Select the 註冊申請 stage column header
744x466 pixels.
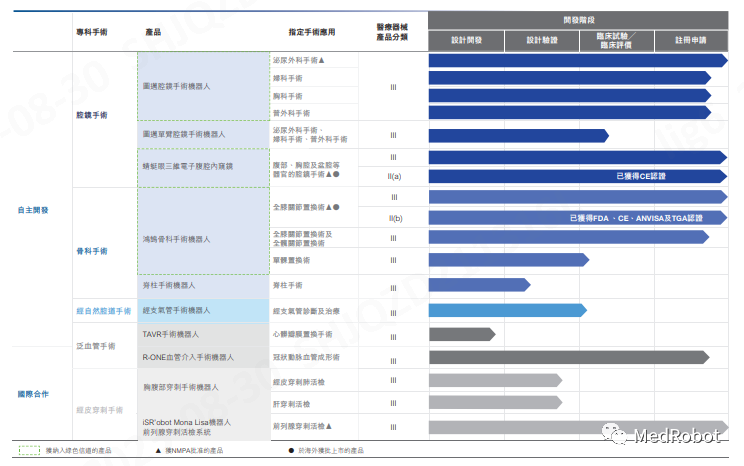click(x=689, y=40)
